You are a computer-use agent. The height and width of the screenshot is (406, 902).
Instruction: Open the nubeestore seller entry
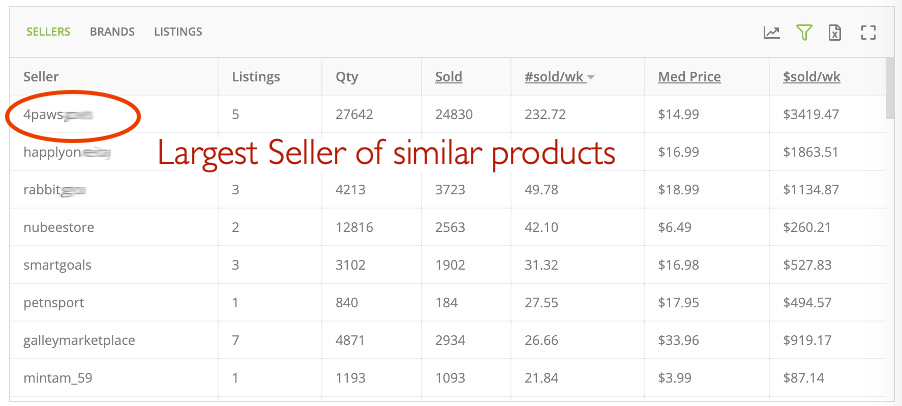59,227
